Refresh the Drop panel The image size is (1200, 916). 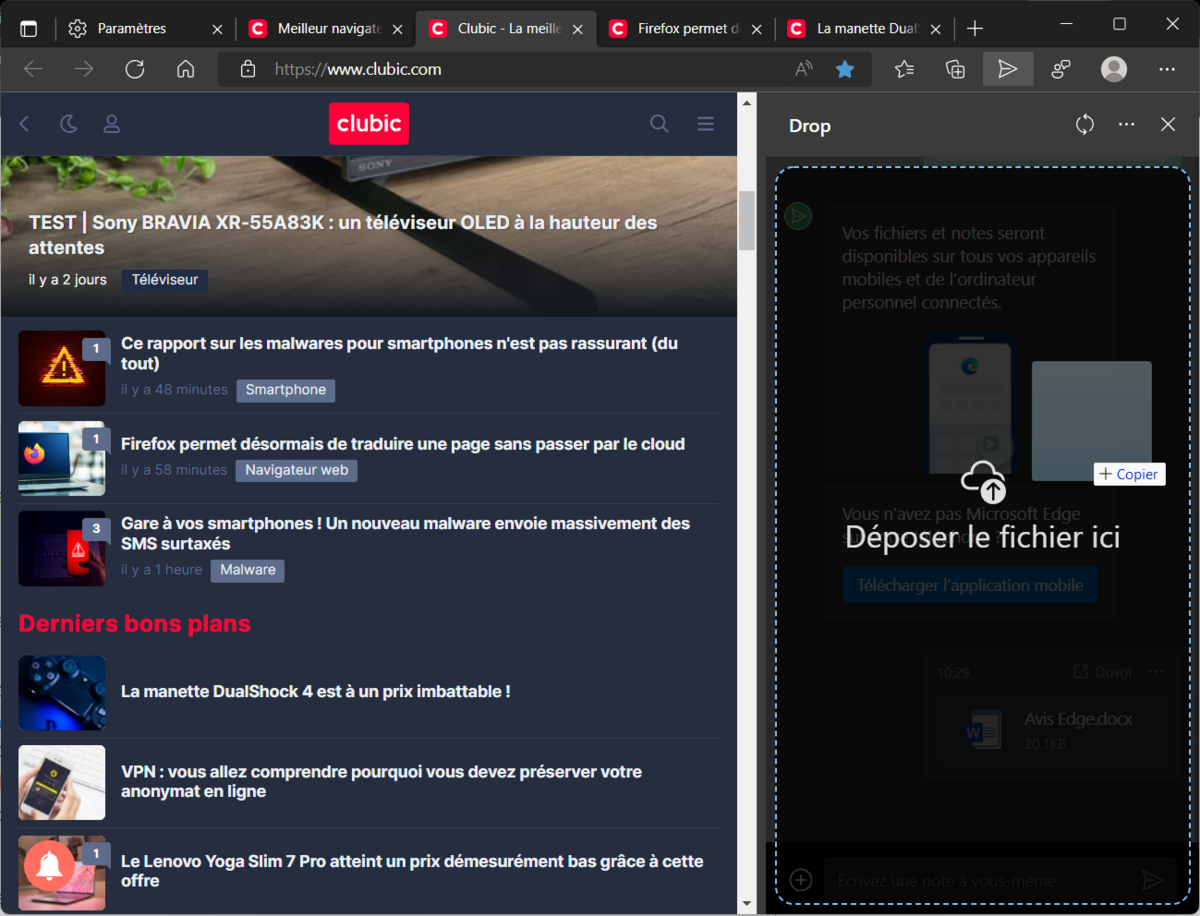(x=1085, y=125)
